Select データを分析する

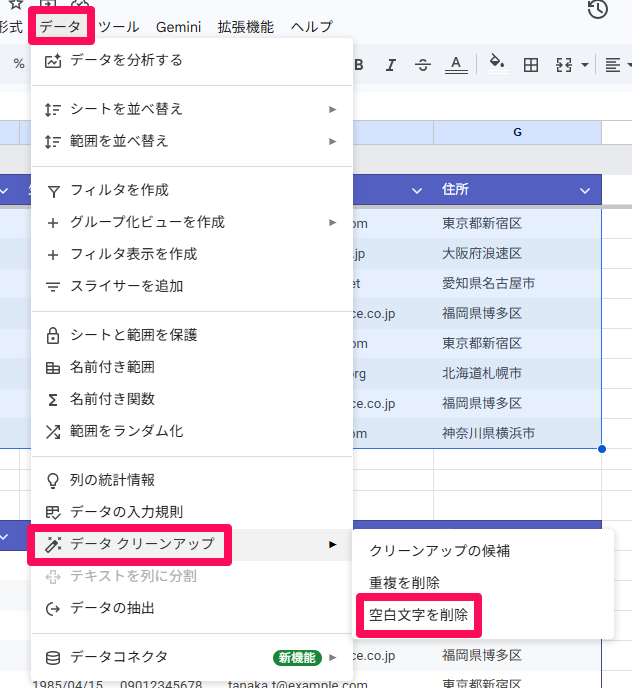192,61
